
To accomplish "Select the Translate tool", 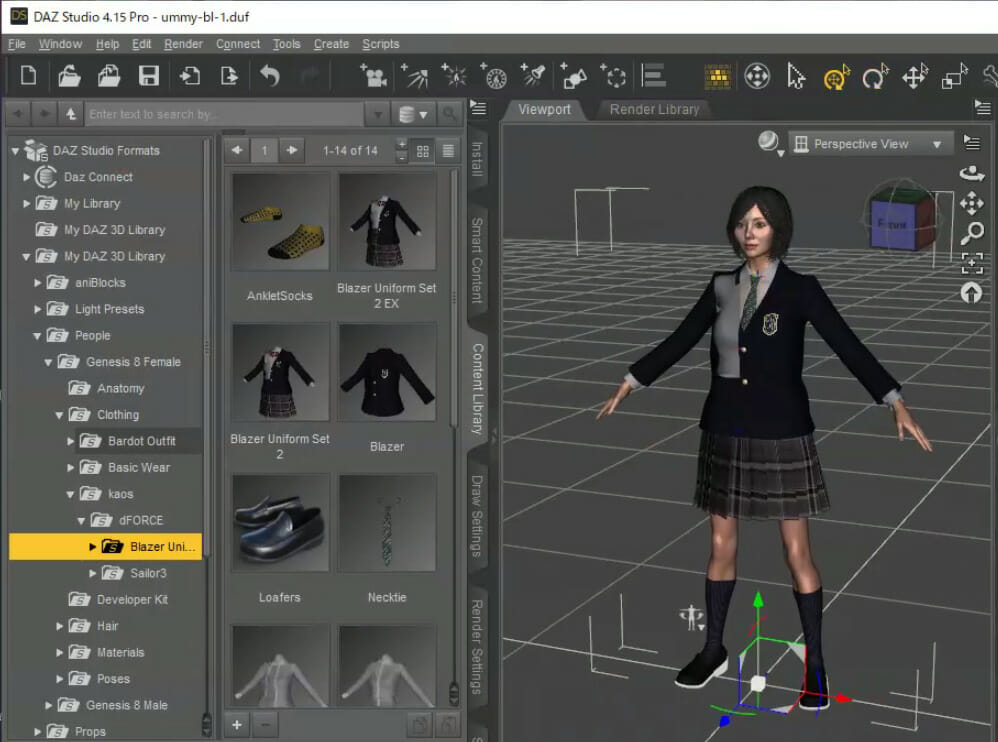I will click(x=915, y=76).
